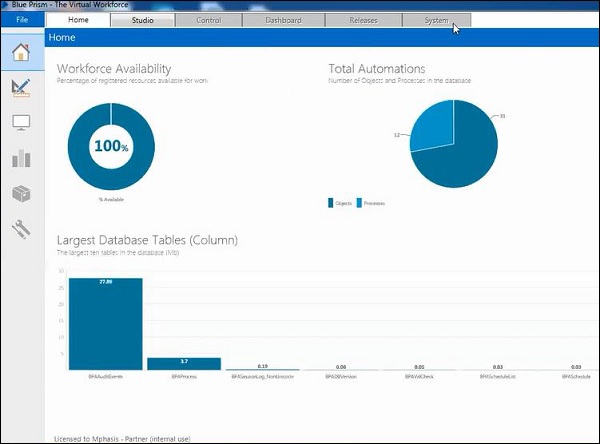This screenshot has height=444, width=600.
Task: Click the Licensed to Mphasis footer text
Action: tap(122, 439)
